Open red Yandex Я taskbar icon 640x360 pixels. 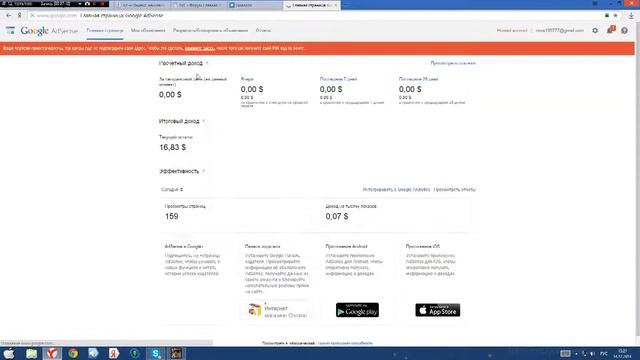pyautogui.click(x=114, y=353)
